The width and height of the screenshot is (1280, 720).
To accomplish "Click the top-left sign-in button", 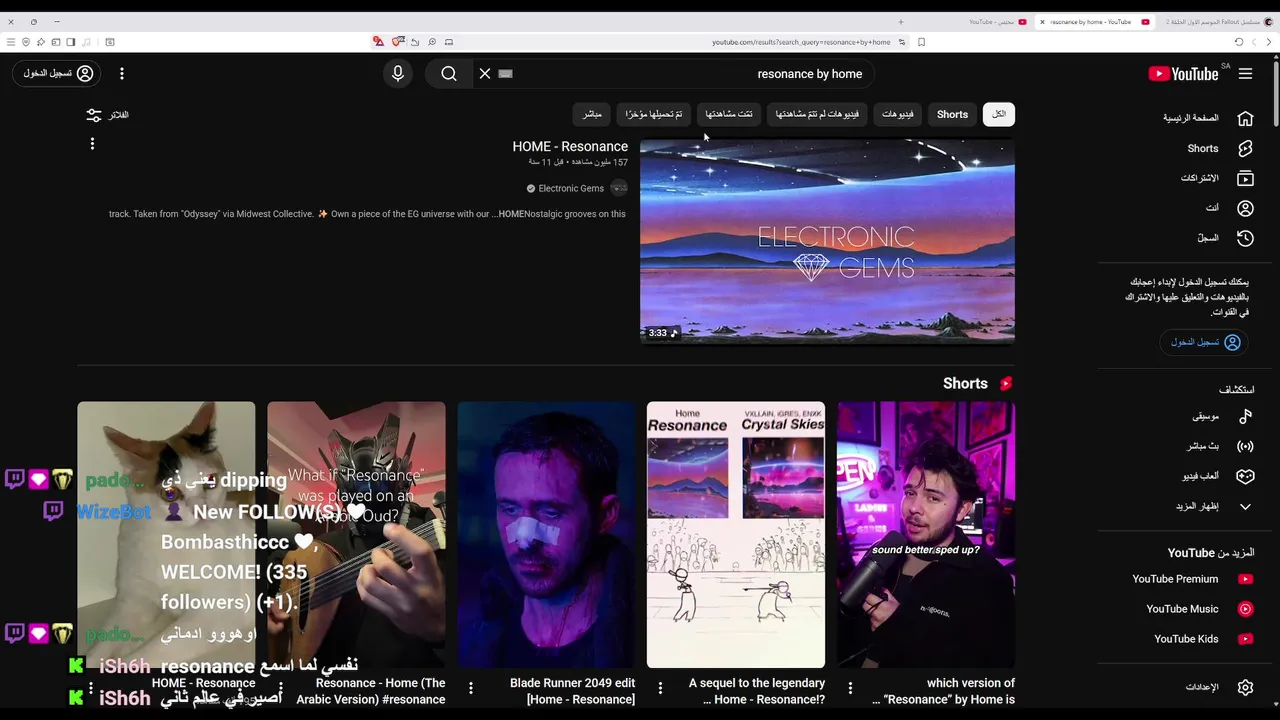I will [x=58, y=74].
